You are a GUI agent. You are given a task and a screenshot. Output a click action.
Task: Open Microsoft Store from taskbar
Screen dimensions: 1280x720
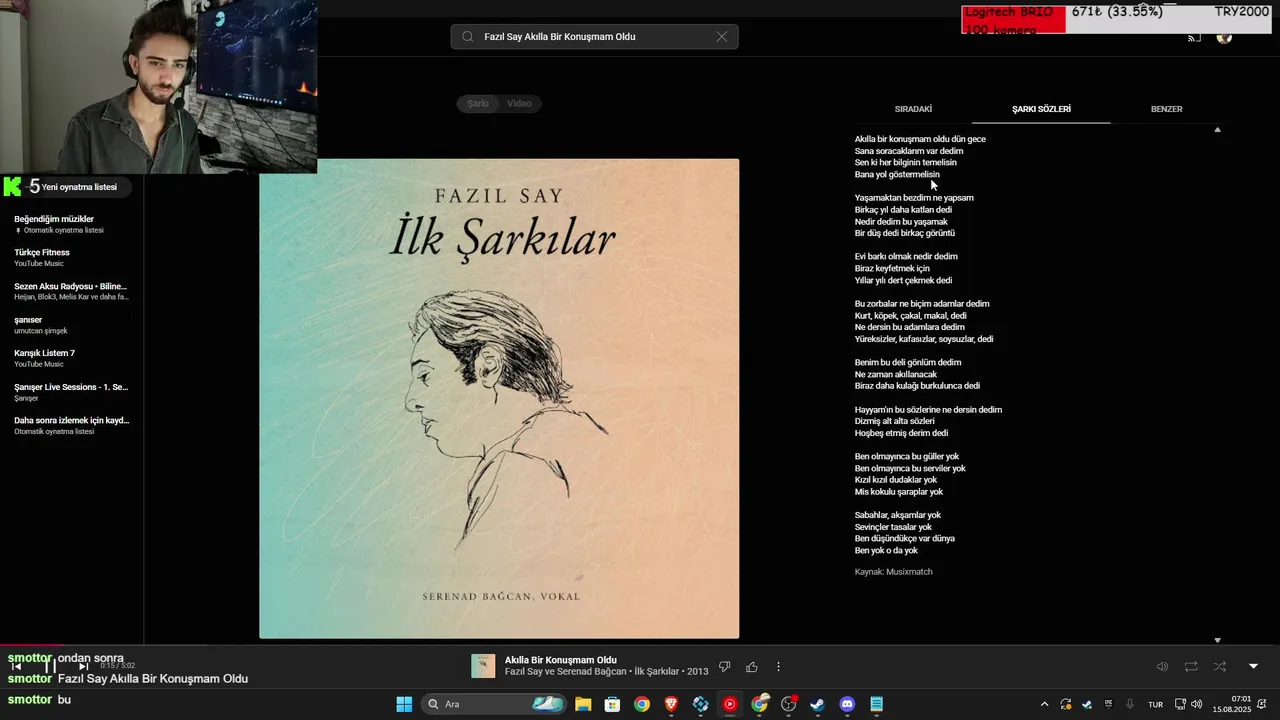pos(612,704)
